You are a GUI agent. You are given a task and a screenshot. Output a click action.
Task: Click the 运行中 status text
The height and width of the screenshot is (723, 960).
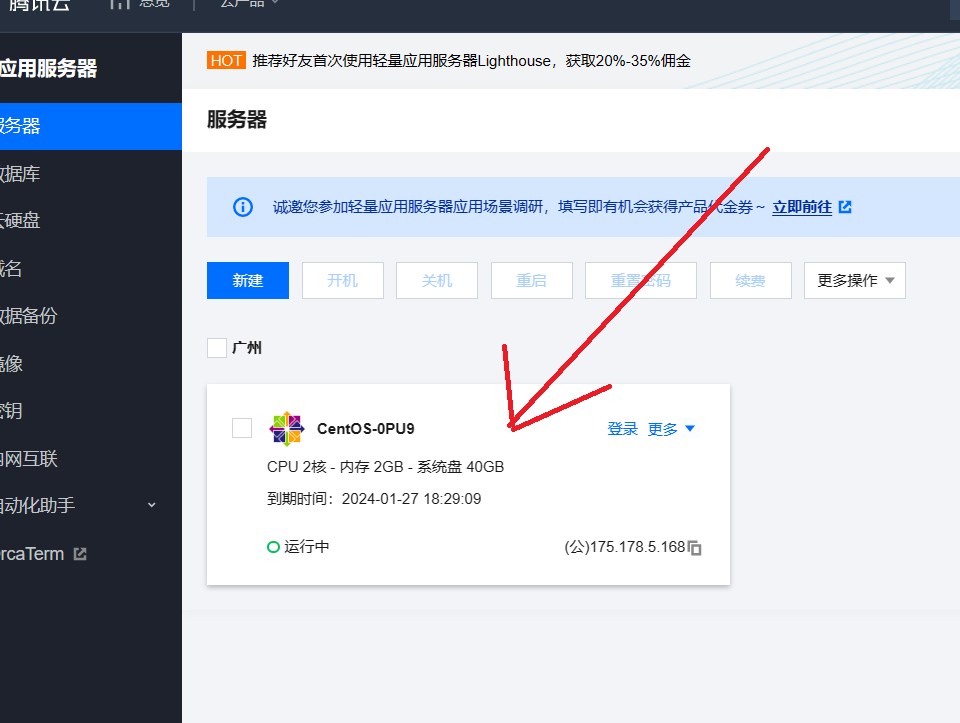click(x=307, y=547)
